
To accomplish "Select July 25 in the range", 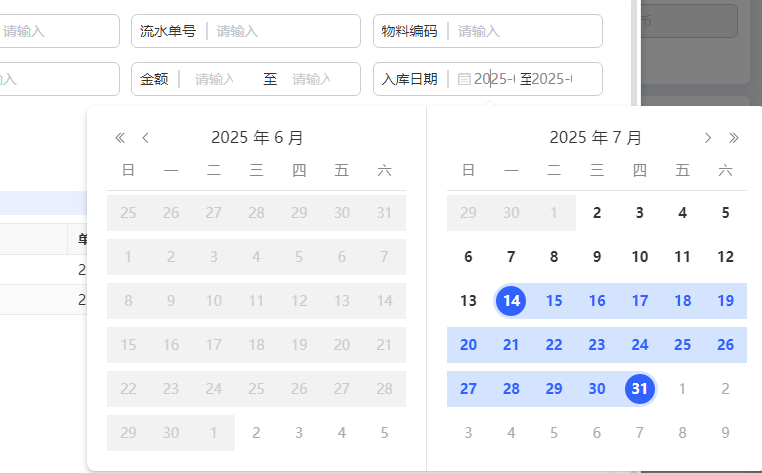I will tap(682, 345).
